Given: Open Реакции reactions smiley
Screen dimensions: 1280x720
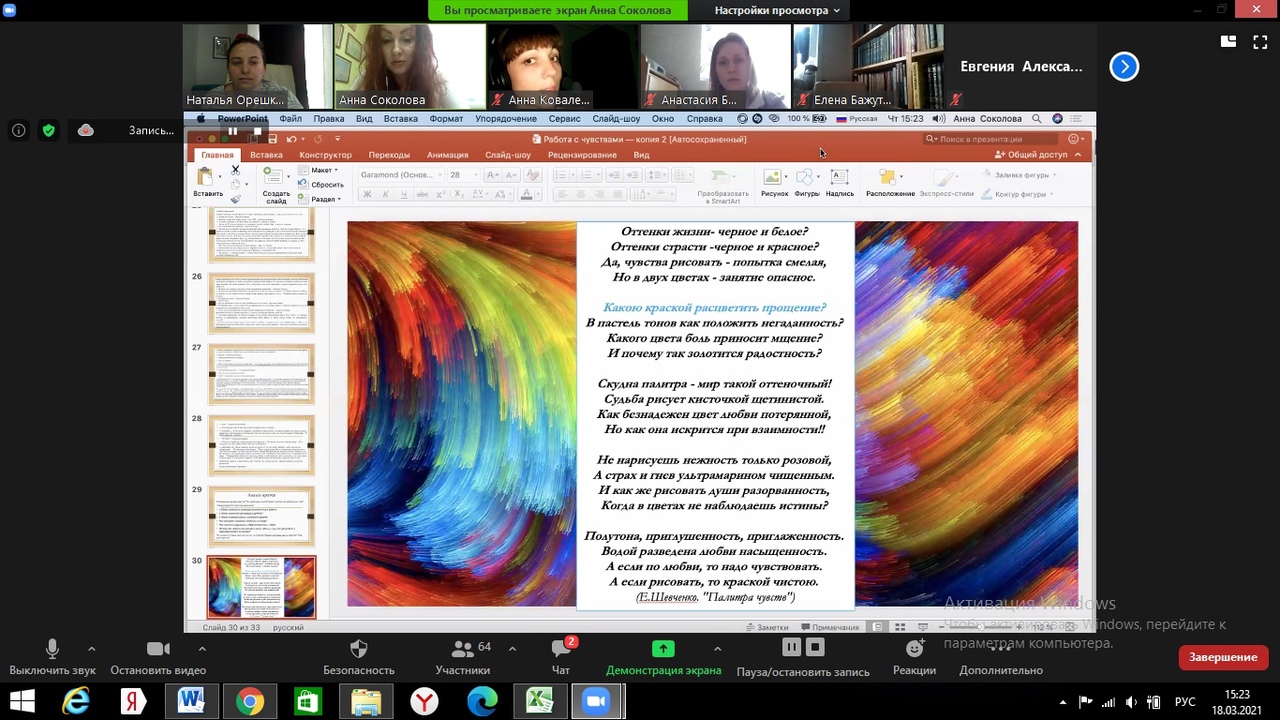Looking at the screenshot, I should (914, 649).
